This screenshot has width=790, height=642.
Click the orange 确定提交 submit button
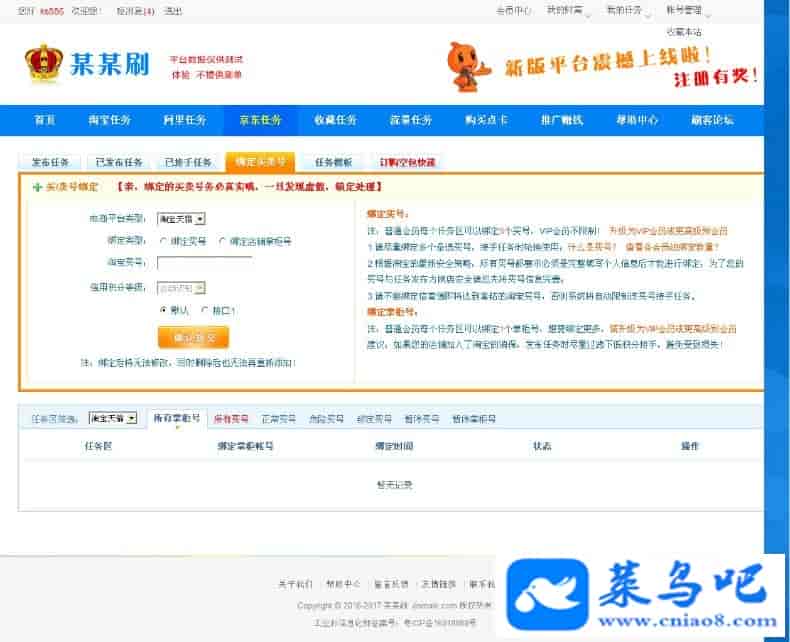(193, 338)
